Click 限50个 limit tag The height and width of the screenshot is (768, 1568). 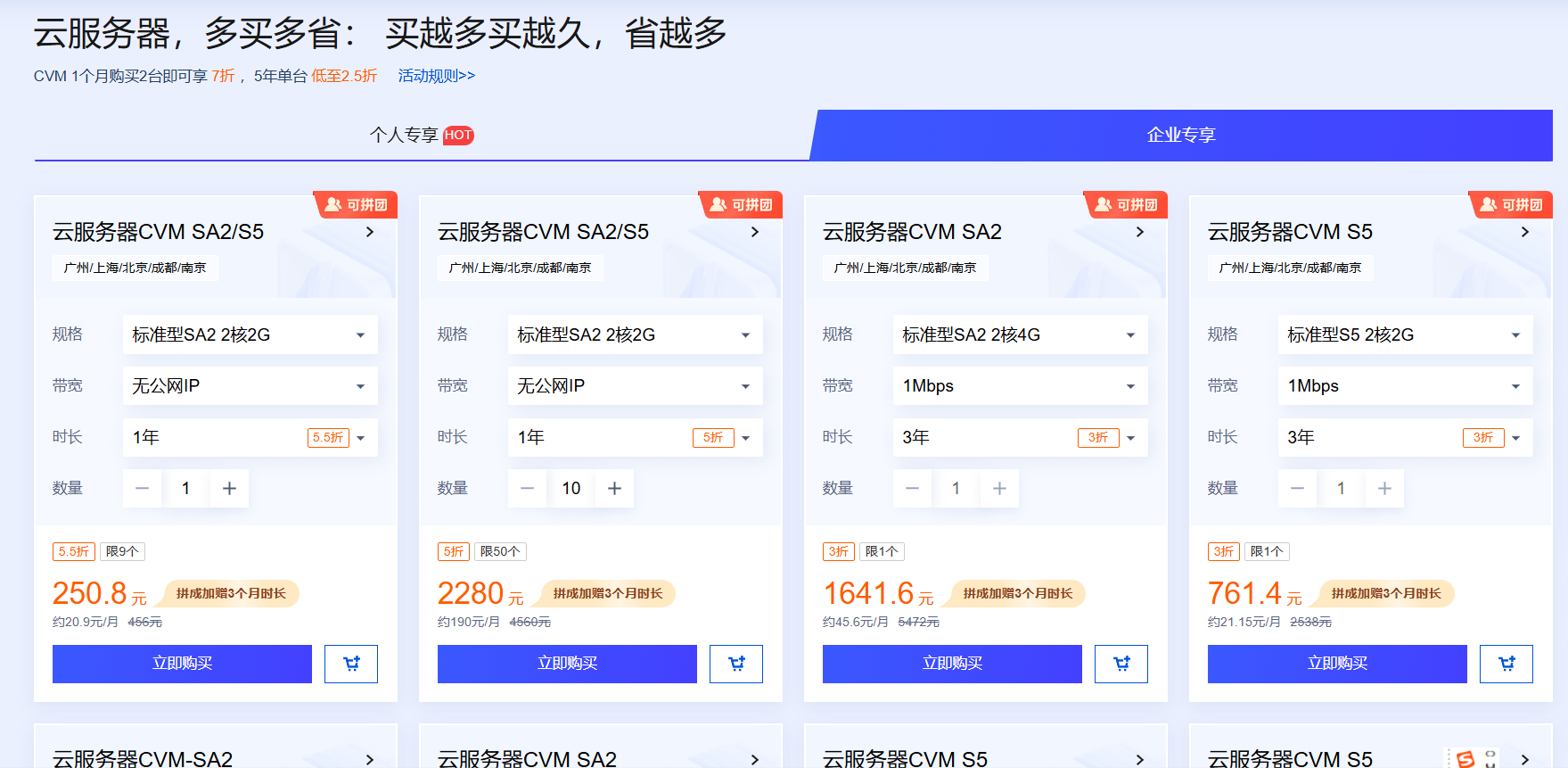pos(500,551)
